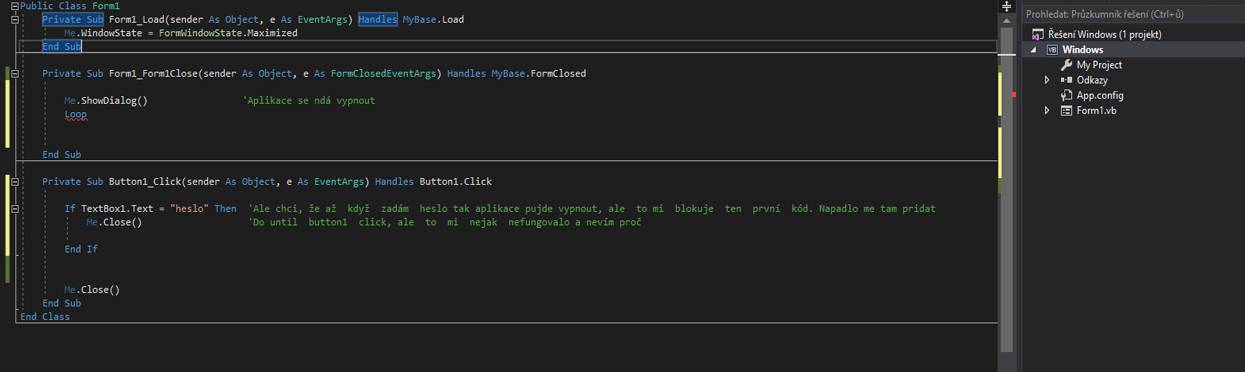Click the red error marker in scrollbar margin
The width and height of the screenshot is (1245, 372).
point(1014,95)
